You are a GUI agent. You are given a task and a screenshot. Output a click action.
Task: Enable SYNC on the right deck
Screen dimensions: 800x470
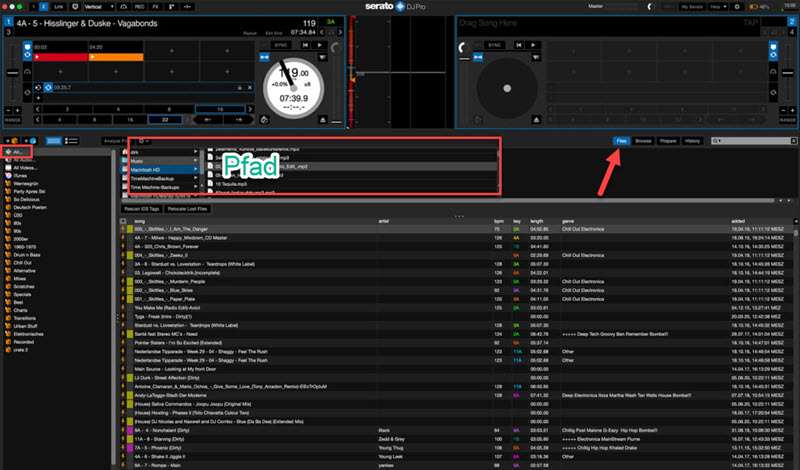click(494, 45)
